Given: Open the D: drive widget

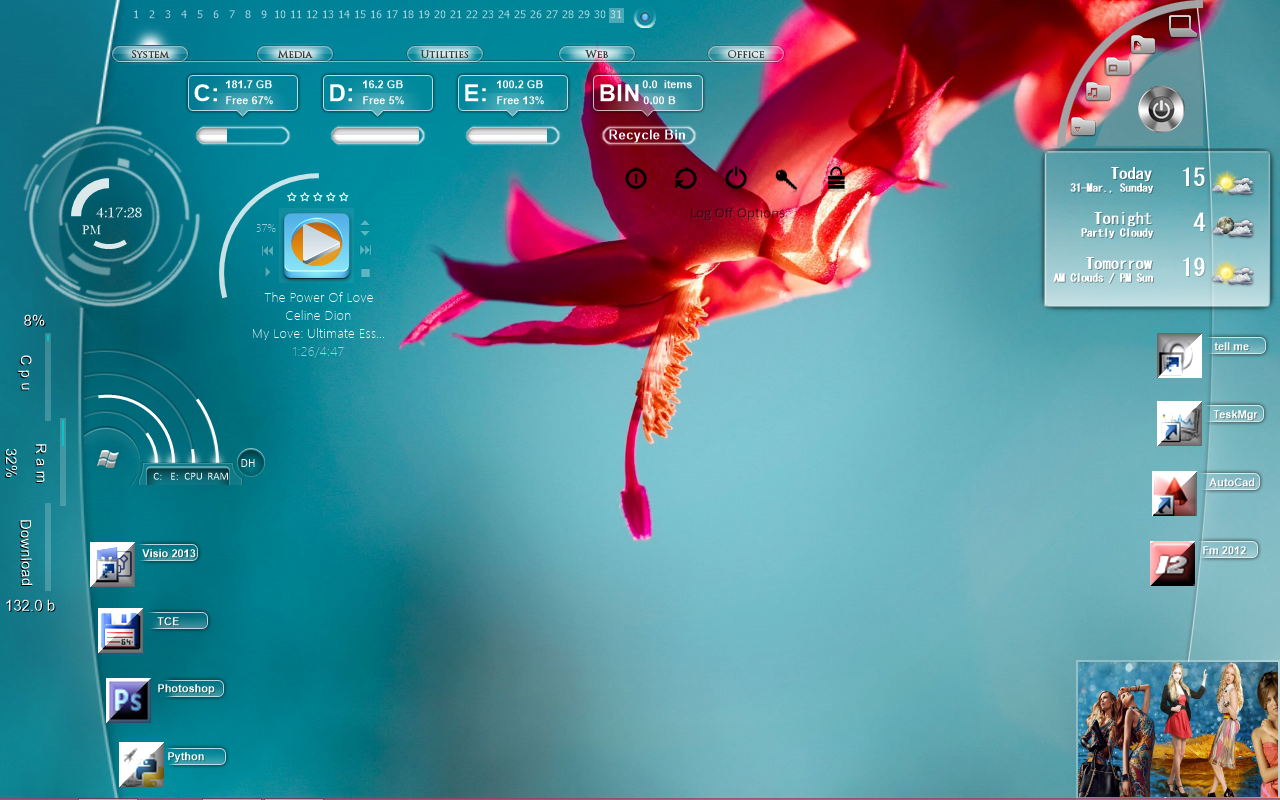Looking at the screenshot, I should pyautogui.click(x=378, y=93).
